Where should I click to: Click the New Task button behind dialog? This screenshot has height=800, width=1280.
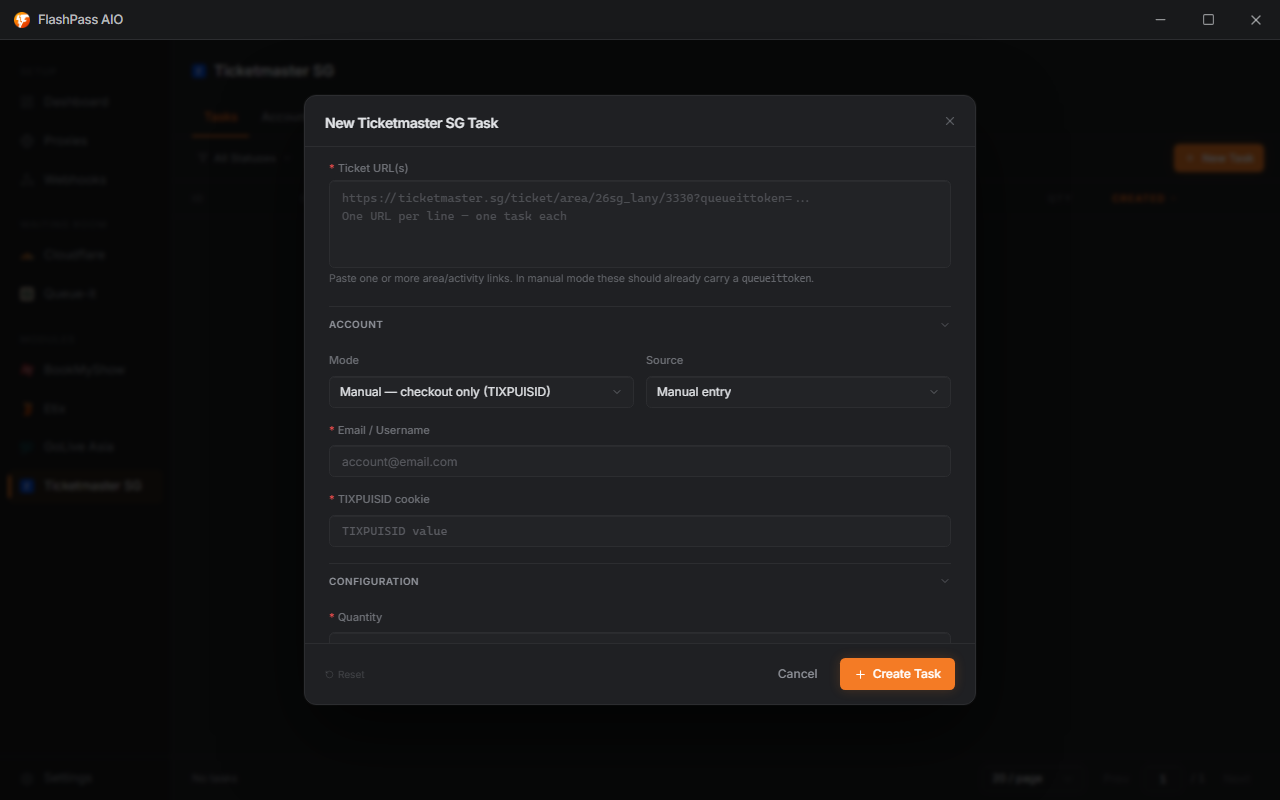pos(1218,158)
